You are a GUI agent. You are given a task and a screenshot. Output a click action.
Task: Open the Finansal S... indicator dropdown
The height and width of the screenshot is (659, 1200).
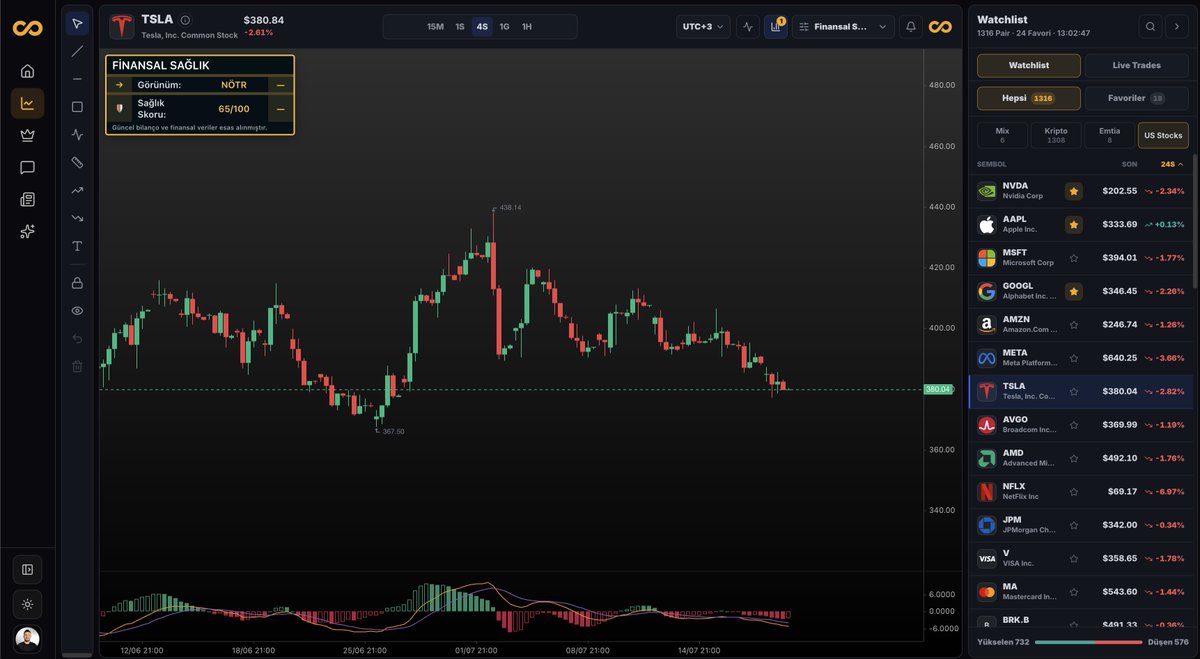(843, 27)
